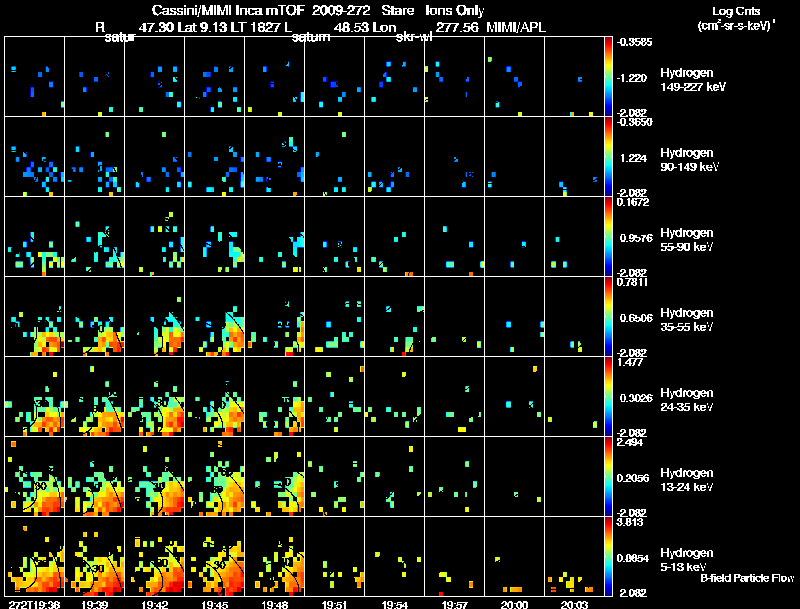Click the '19:51' time label
800x609 pixels.
tap(335, 604)
